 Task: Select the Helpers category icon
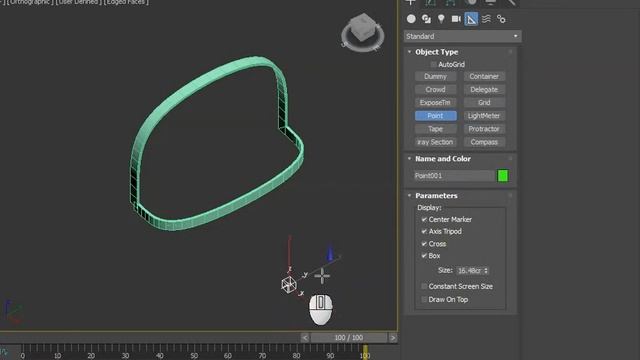(x=471, y=19)
